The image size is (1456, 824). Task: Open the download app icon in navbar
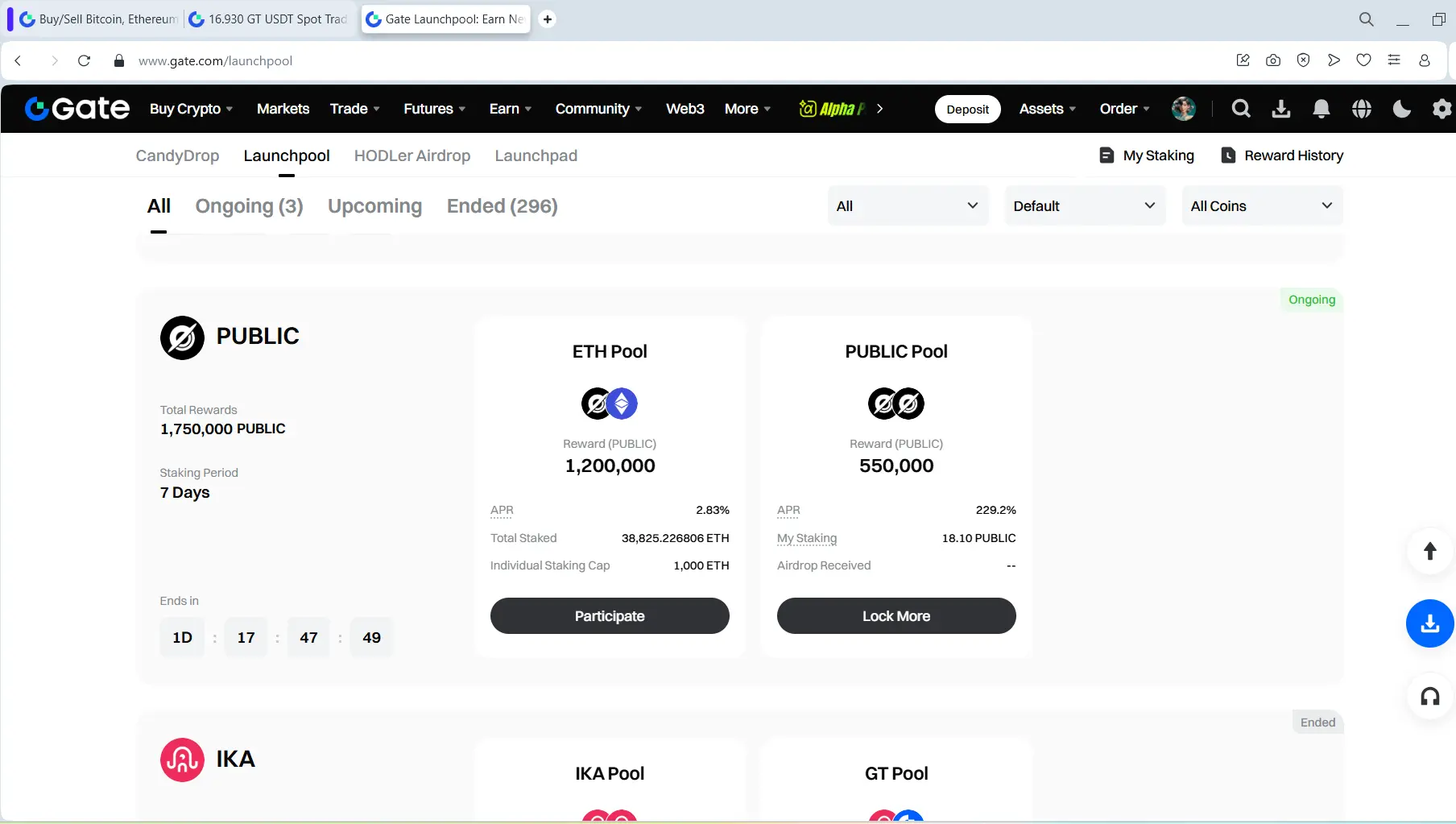[x=1281, y=109]
